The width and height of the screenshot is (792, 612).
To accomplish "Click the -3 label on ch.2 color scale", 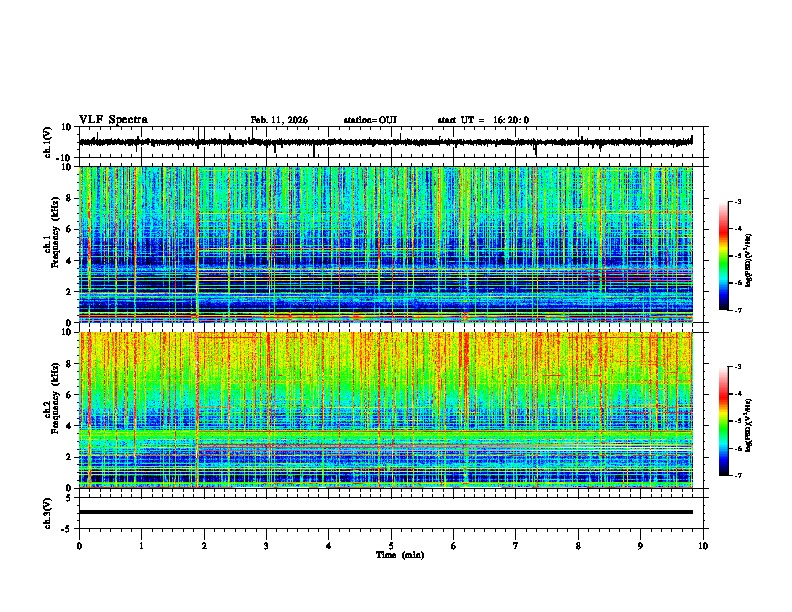I will pos(736,367).
